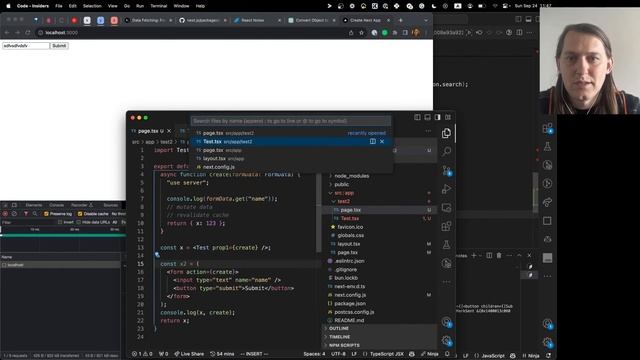Remove Test.tsx from the recently opened list
The image size is (640, 360).
point(382,141)
